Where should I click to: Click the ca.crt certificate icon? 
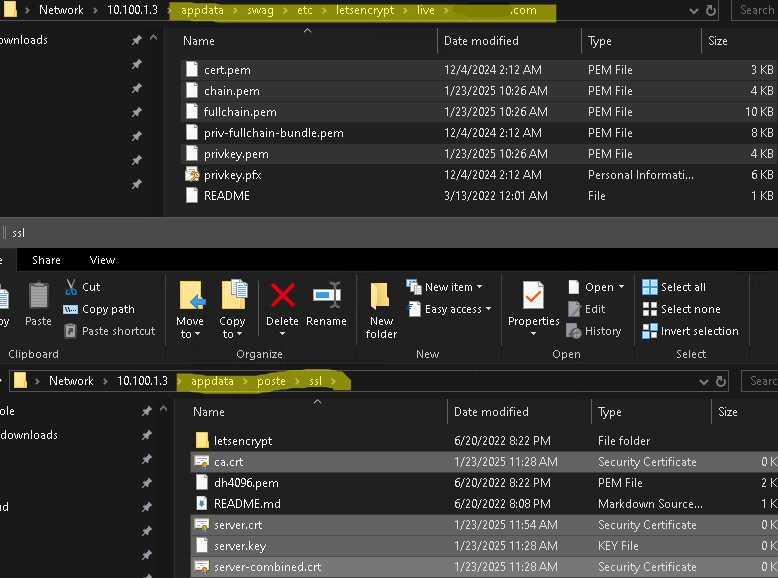click(201, 462)
